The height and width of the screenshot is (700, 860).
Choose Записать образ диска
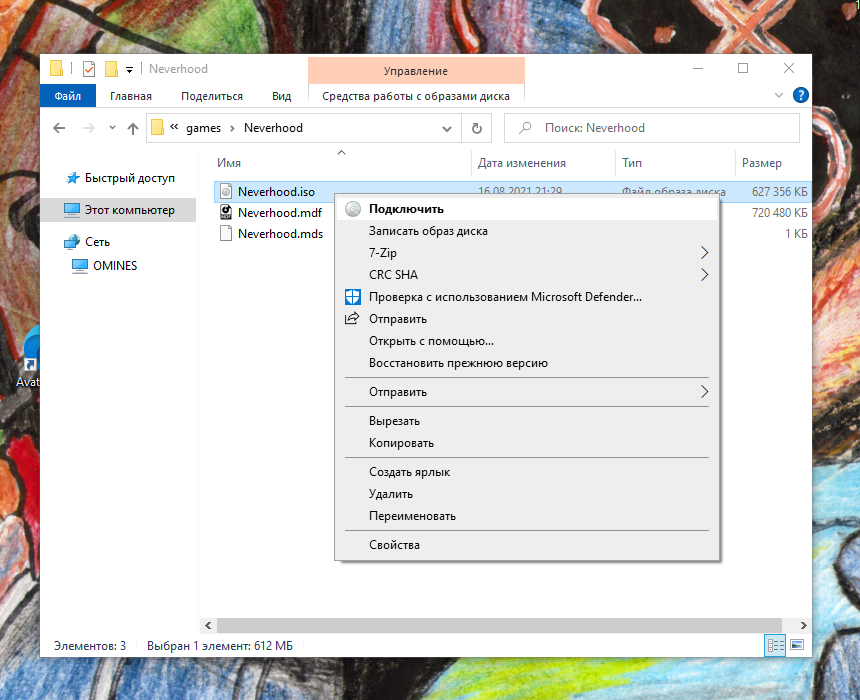pos(527,231)
